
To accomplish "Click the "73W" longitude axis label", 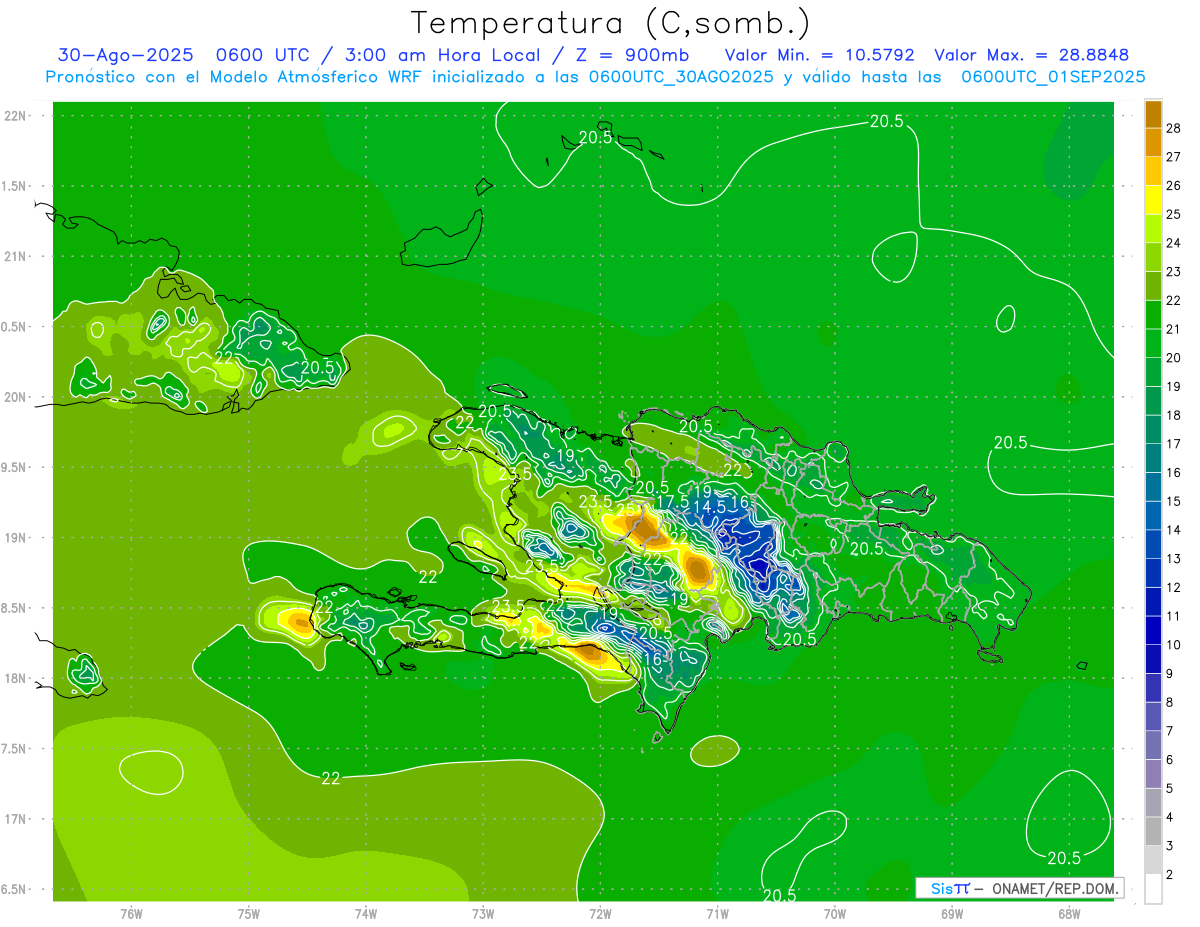I will 483,914.
